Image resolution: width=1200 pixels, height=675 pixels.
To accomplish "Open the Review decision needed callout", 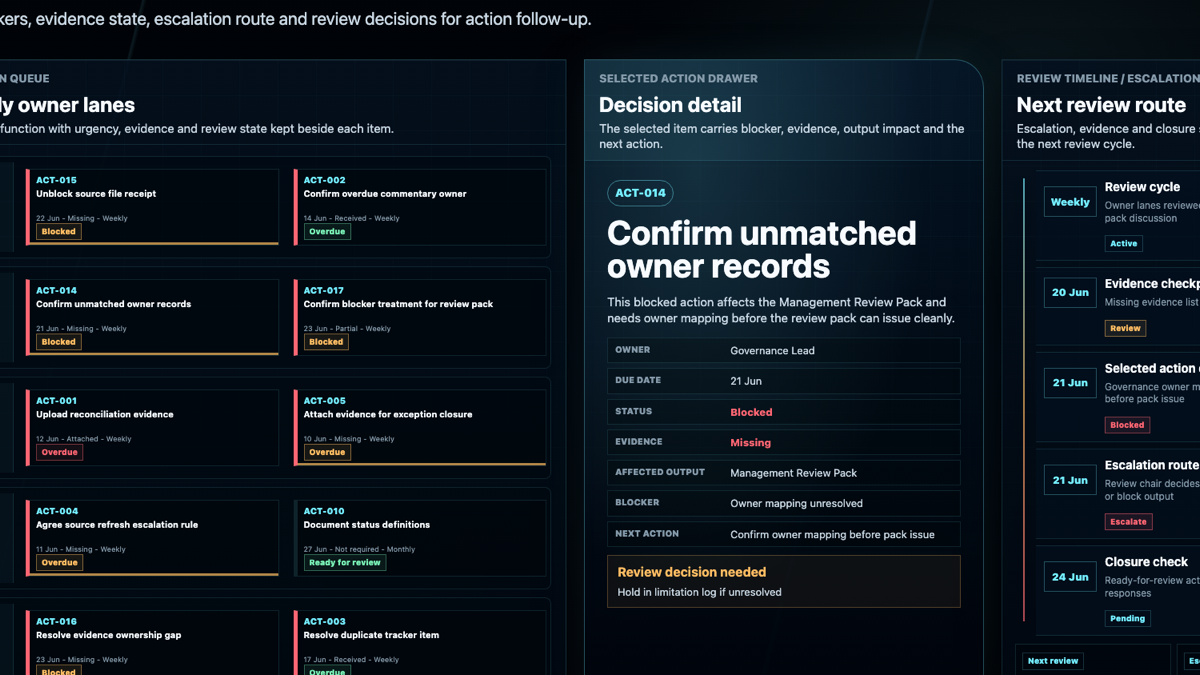I will pos(783,581).
